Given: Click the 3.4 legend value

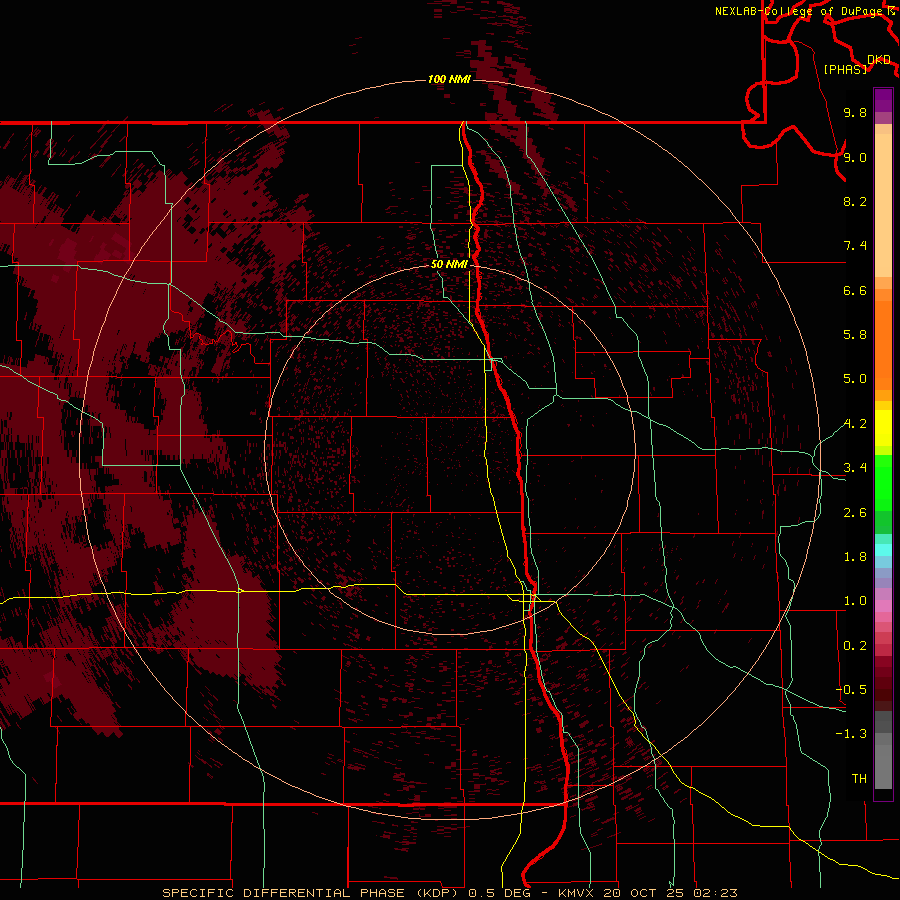Looking at the screenshot, I should 855,468.
